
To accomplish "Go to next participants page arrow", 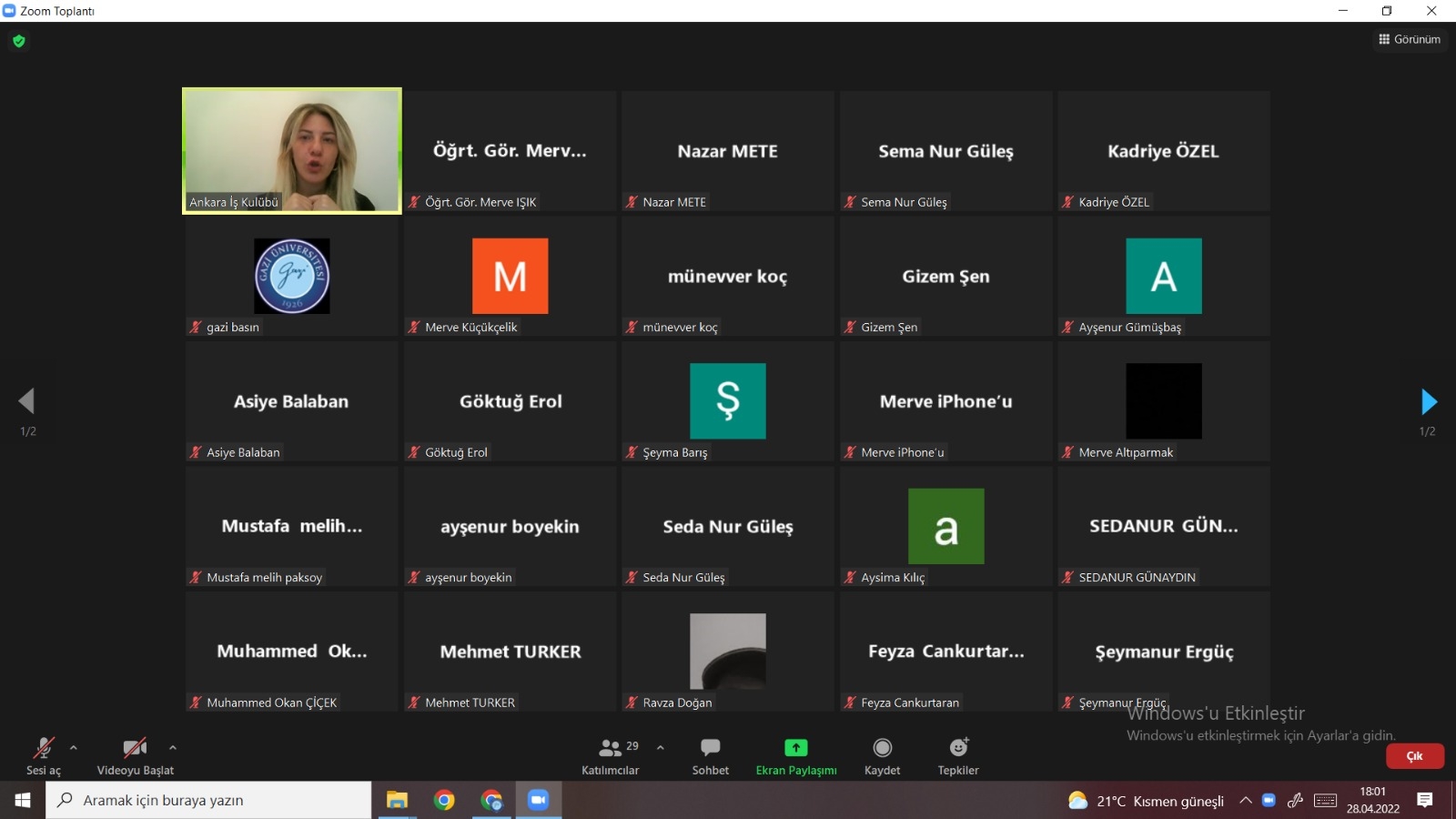I will (1429, 401).
